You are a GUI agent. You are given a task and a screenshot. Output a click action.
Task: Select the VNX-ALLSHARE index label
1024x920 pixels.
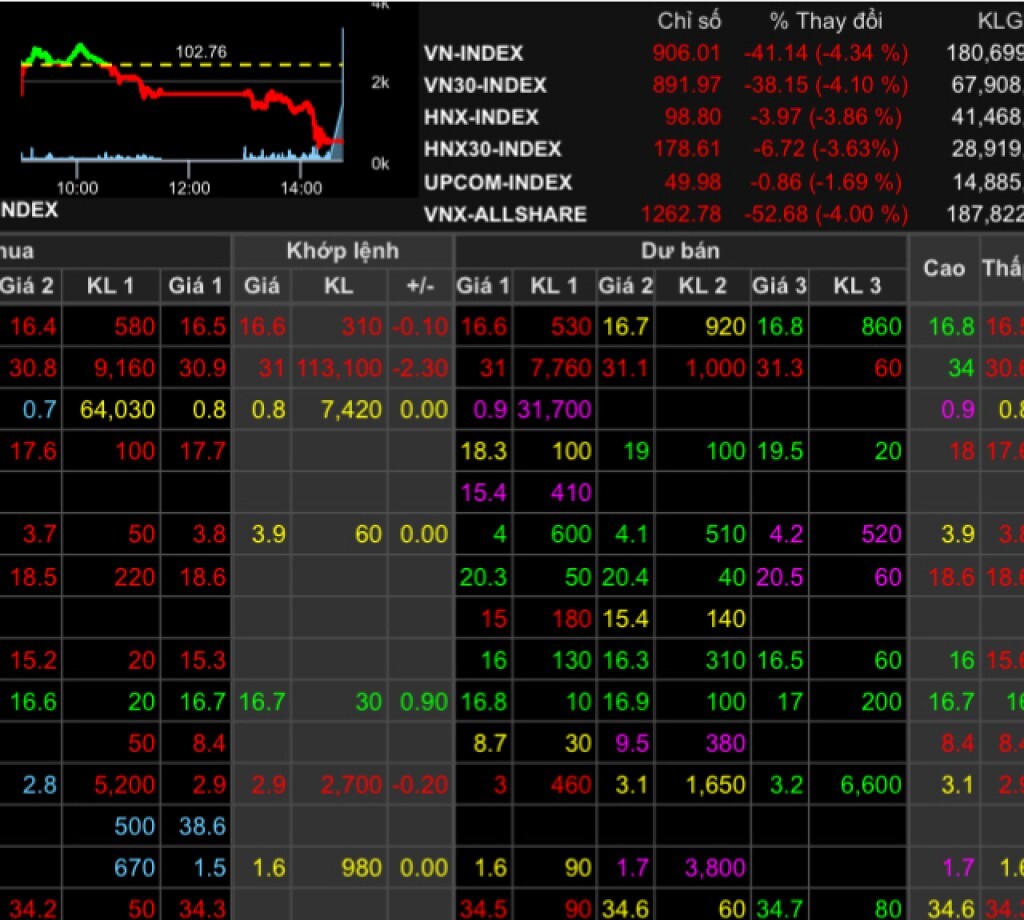click(505, 214)
